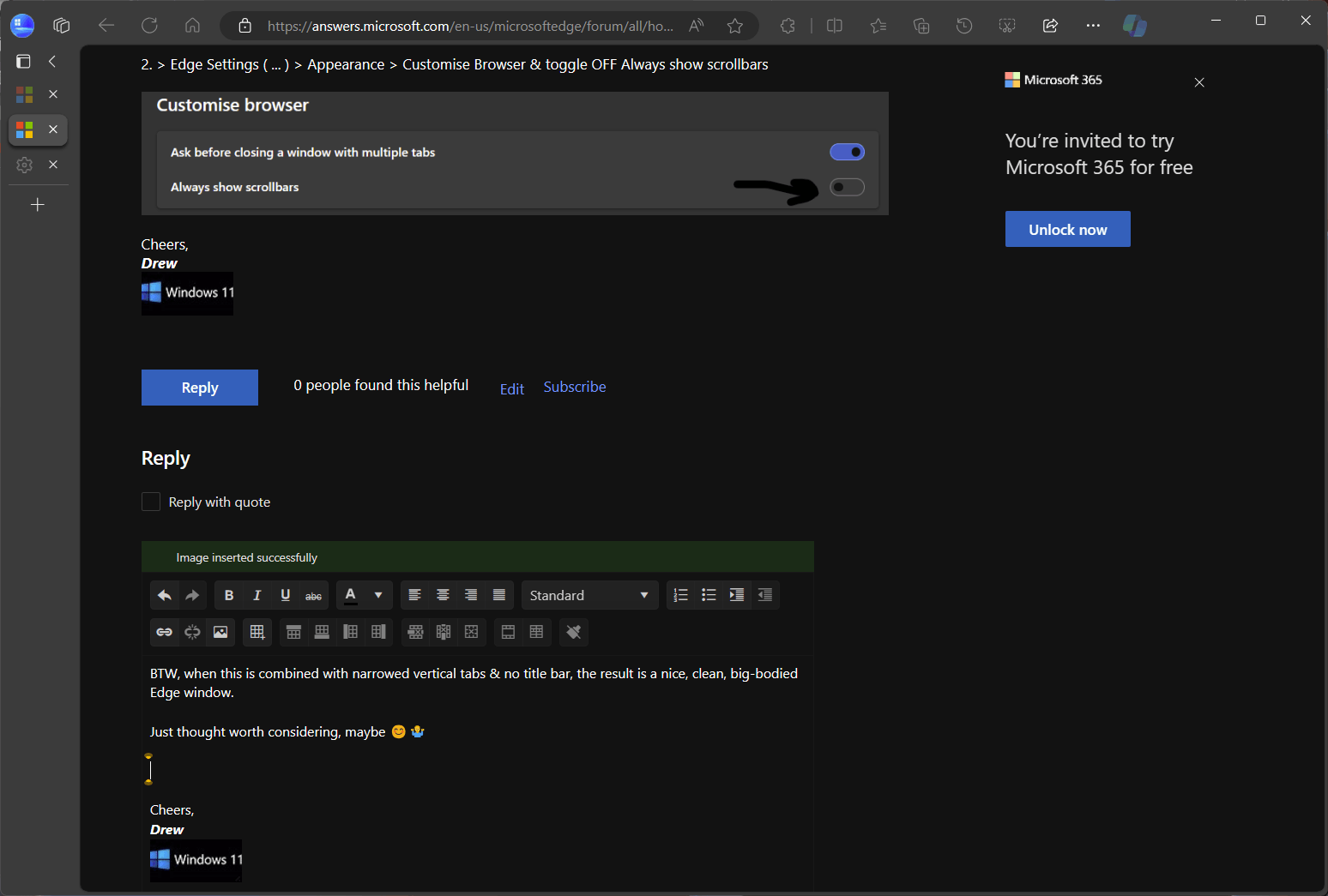Collapse vertical tabs pane chevron

[x=52, y=61]
